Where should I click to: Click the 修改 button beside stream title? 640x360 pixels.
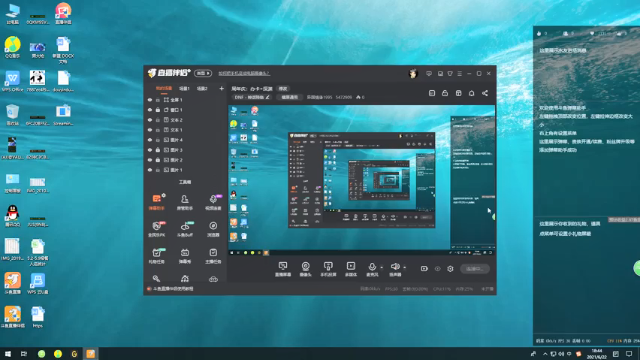pyautogui.click(x=283, y=89)
